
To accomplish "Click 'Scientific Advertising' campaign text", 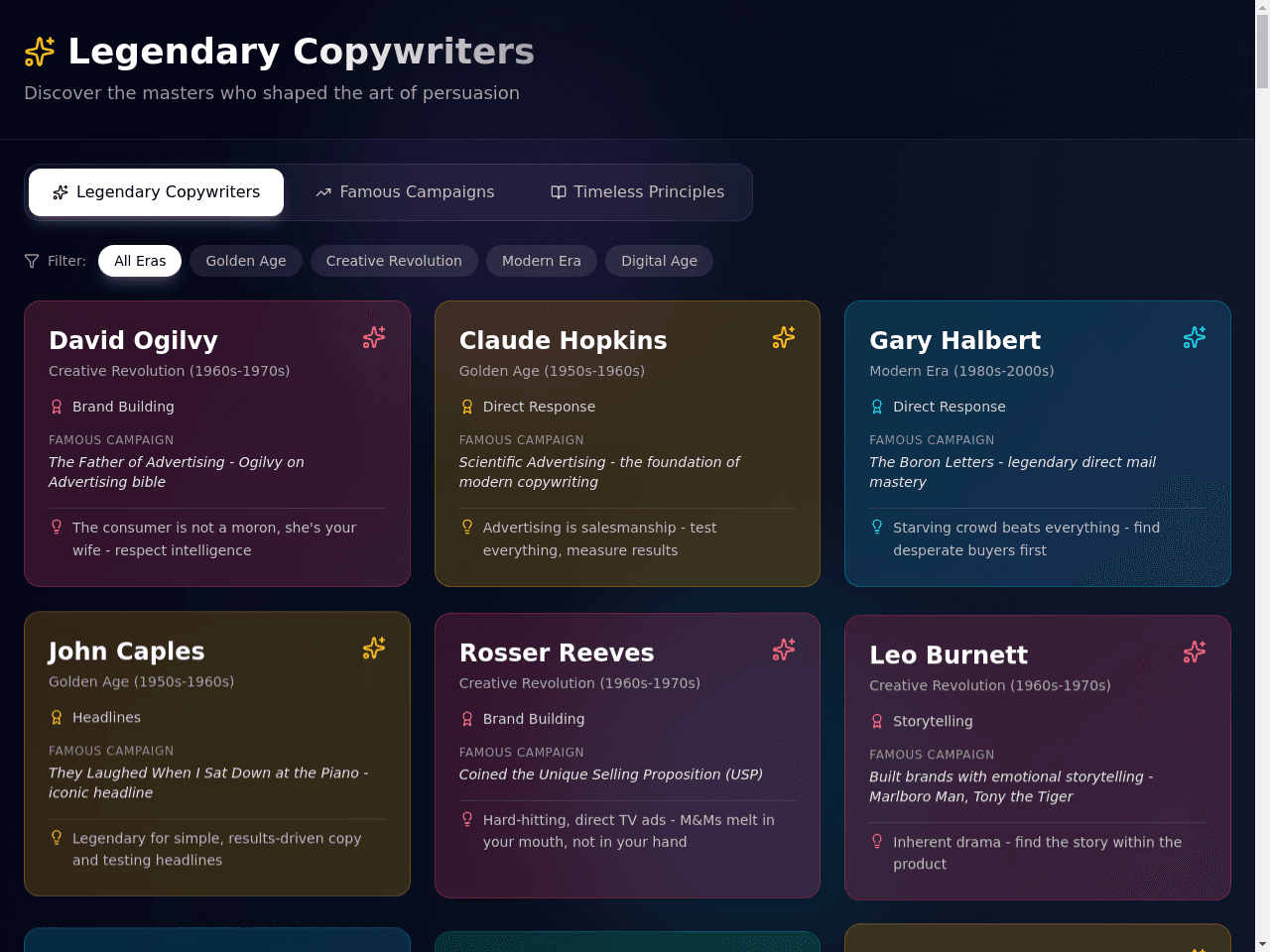I will point(599,472).
